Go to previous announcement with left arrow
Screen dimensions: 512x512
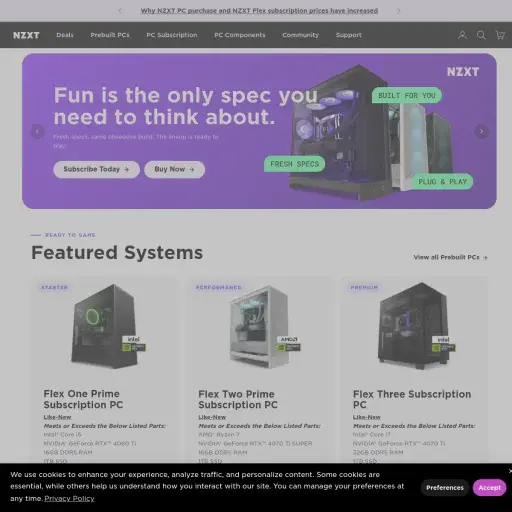tap(120, 11)
